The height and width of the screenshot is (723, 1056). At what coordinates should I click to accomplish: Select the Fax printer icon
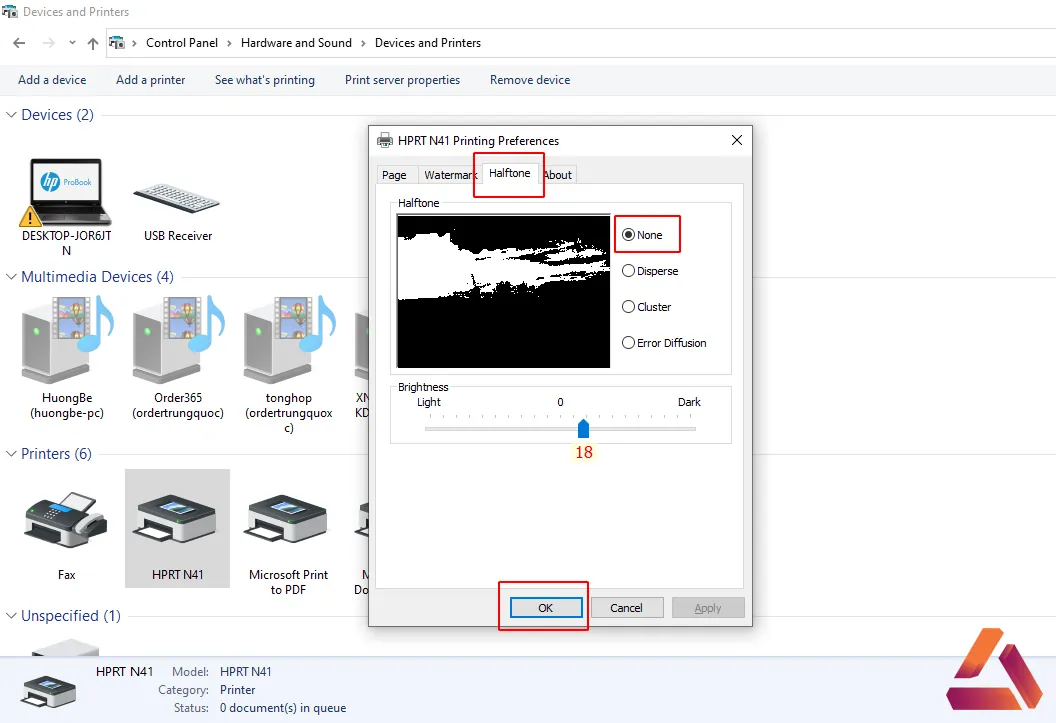tap(66, 520)
